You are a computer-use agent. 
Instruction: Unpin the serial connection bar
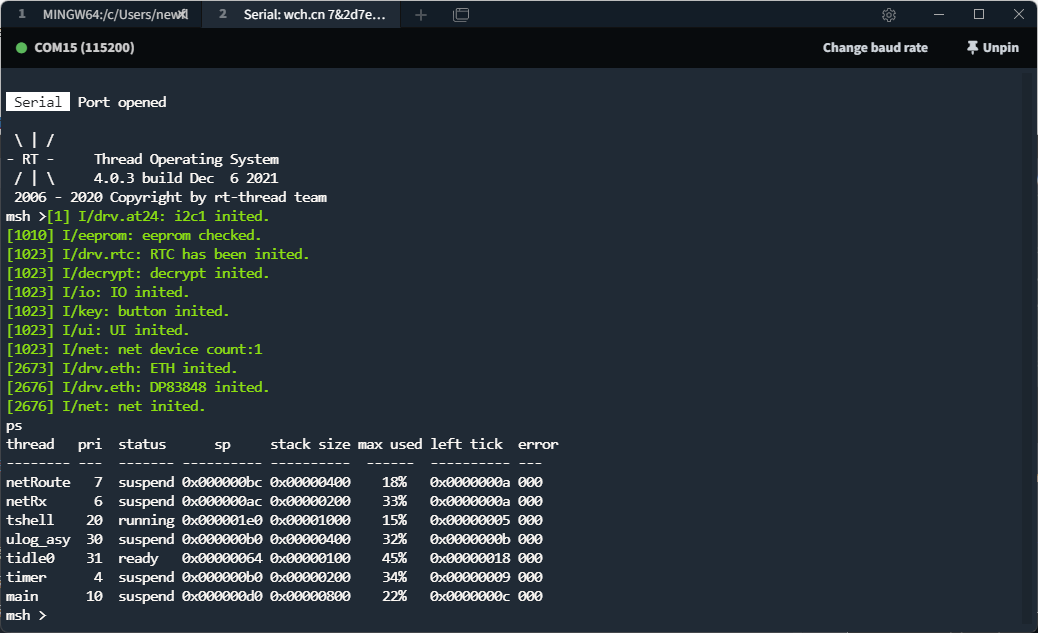[992, 48]
